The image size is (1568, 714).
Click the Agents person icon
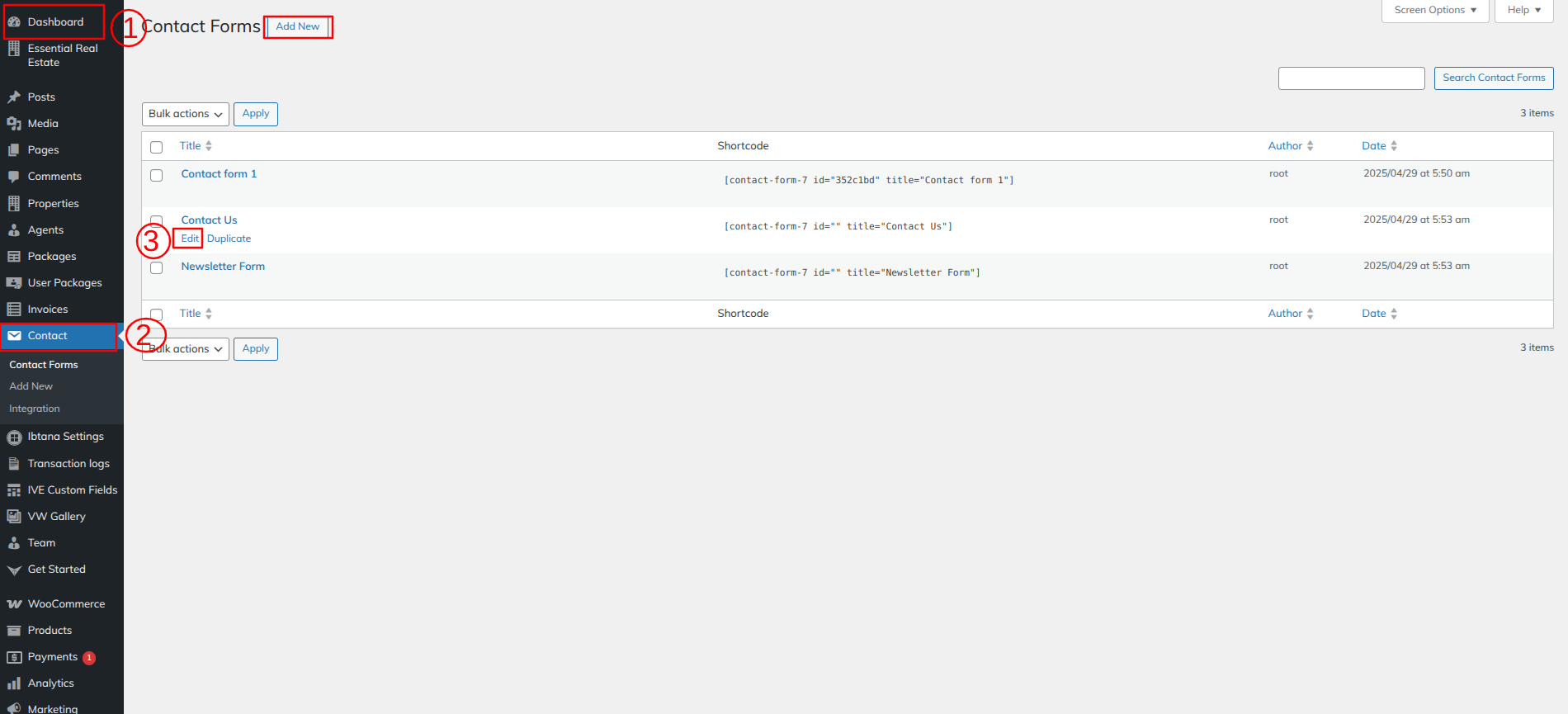pyautogui.click(x=14, y=230)
